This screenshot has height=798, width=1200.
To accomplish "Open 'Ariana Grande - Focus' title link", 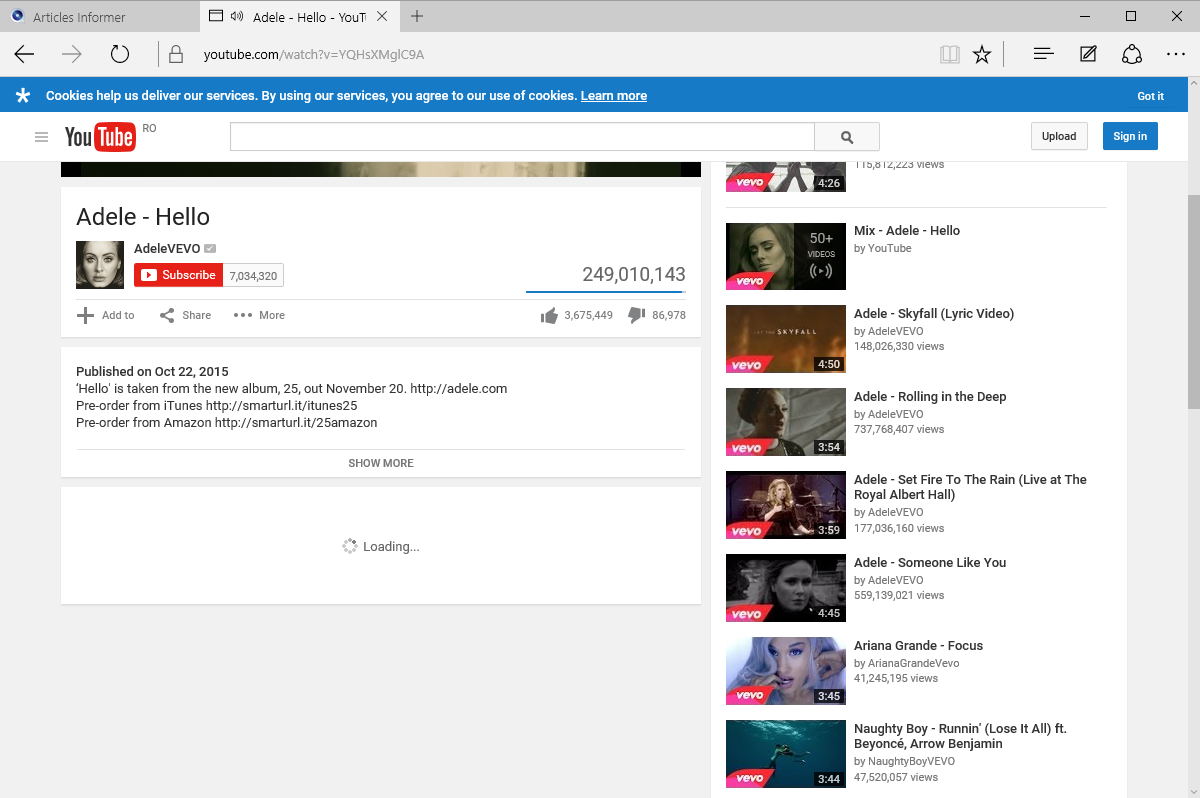I will click(x=918, y=646).
